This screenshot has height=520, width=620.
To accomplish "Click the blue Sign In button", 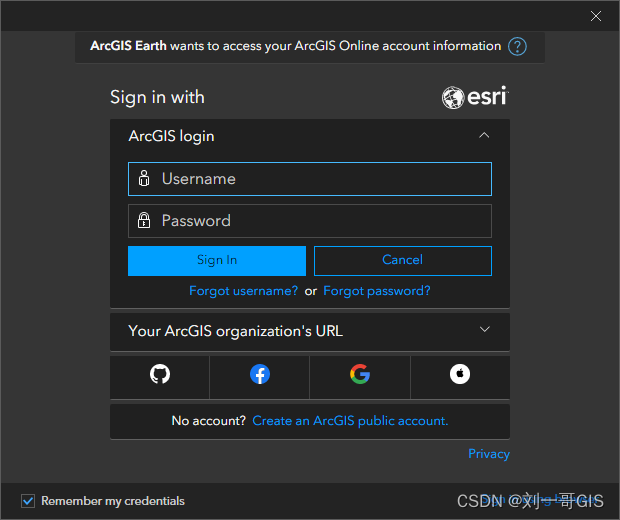I will tap(217, 261).
